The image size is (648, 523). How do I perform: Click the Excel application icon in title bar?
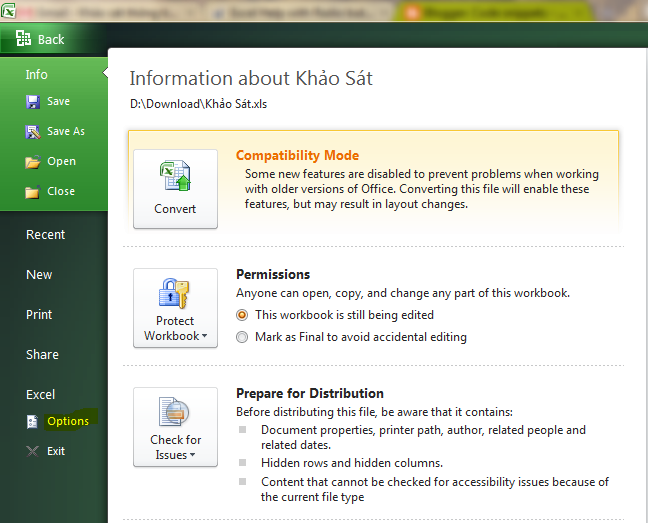point(8,10)
